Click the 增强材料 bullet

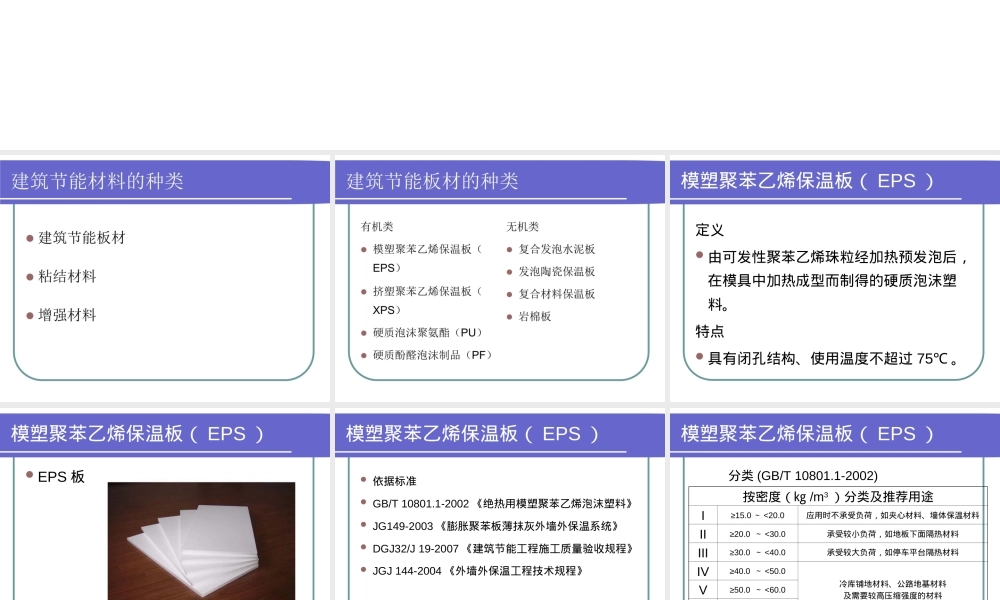(x=67, y=315)
